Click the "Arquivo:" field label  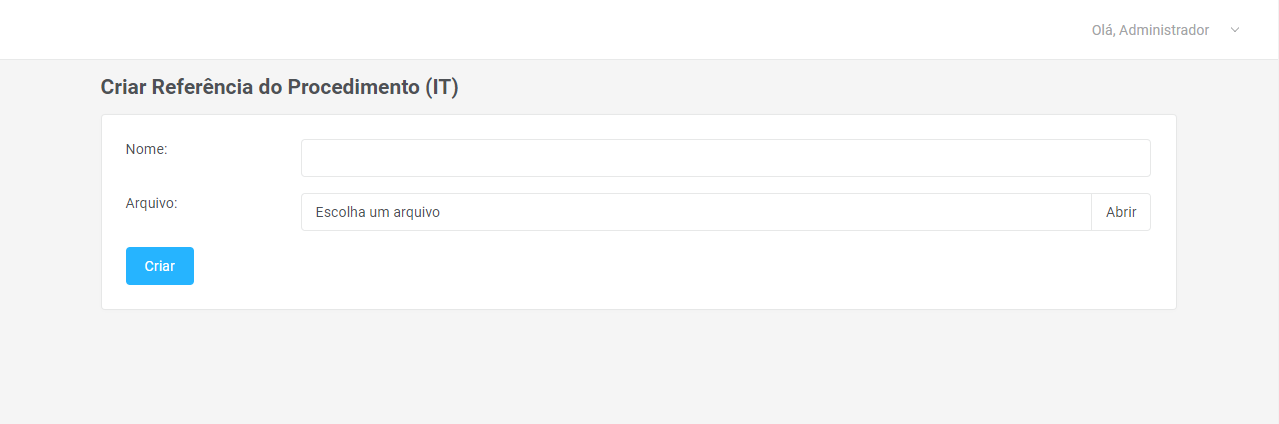(152, 203)
